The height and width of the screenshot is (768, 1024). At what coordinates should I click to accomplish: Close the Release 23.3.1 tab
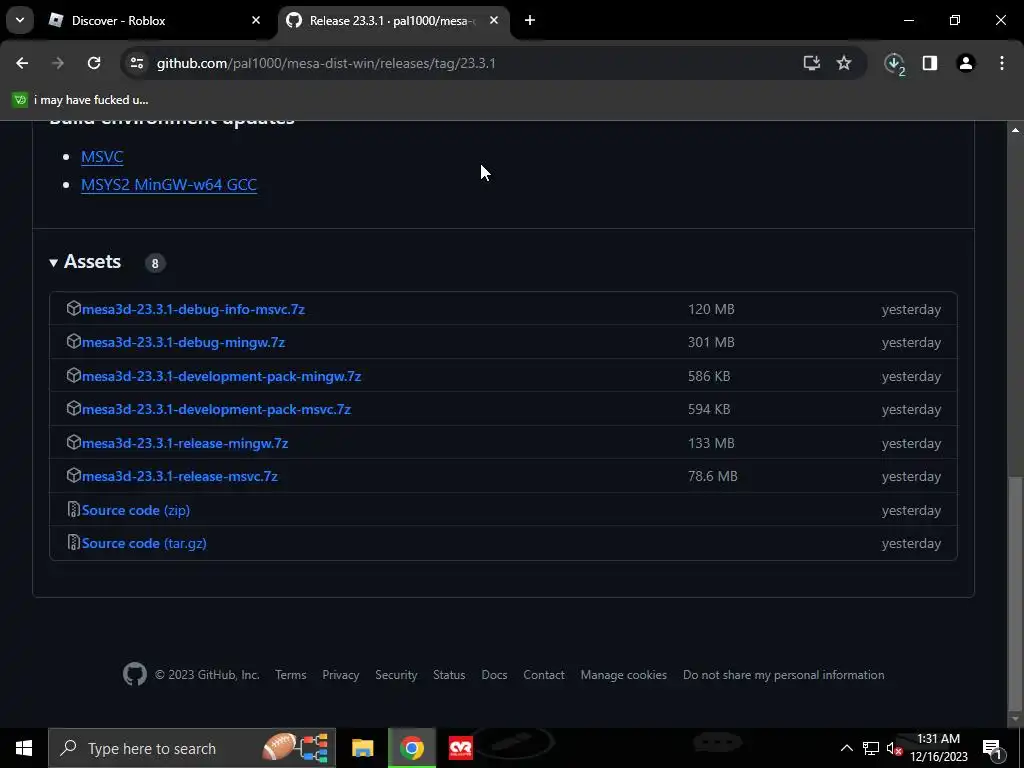494,20
